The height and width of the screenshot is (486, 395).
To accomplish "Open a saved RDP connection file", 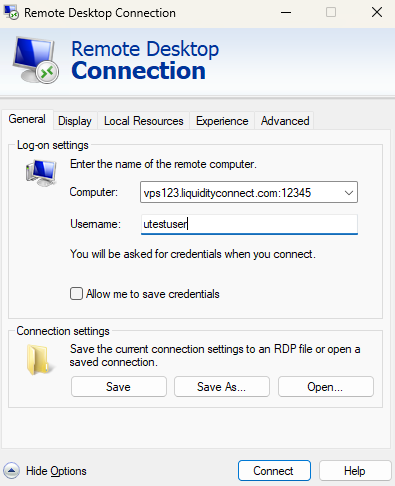I will pos(326,387).
